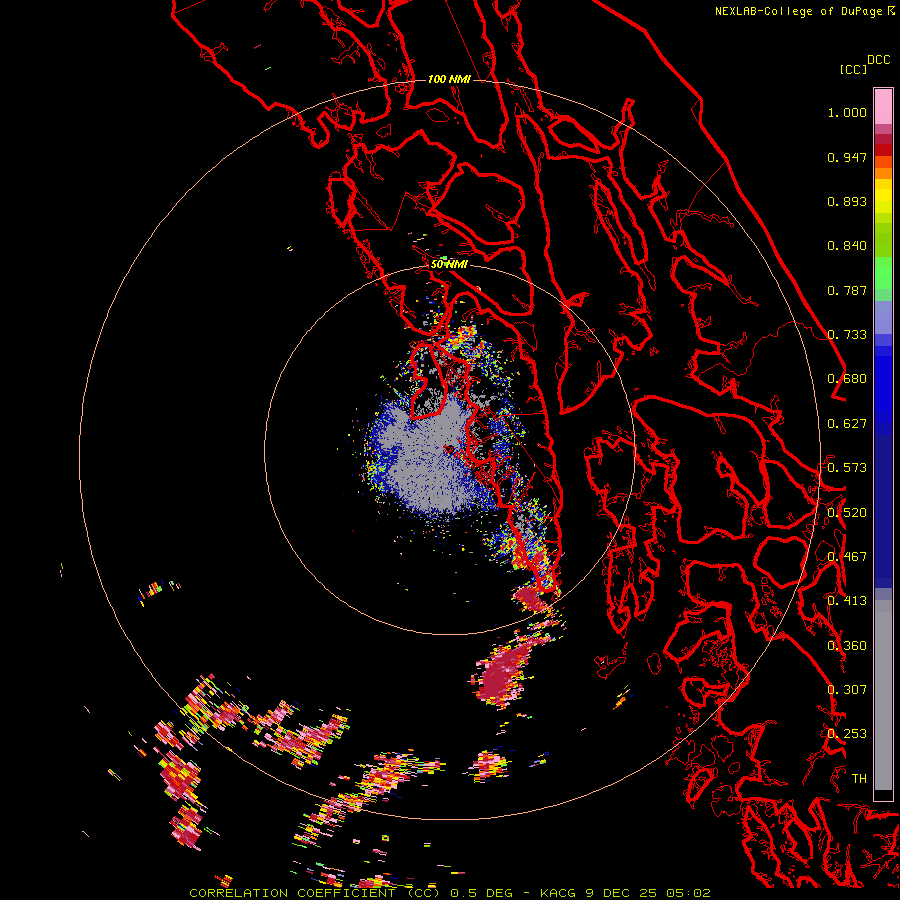This screenshot has height=900, width=900.
Task: Pick the light pink top color bar segment
Action: click(x=883, y=106)
